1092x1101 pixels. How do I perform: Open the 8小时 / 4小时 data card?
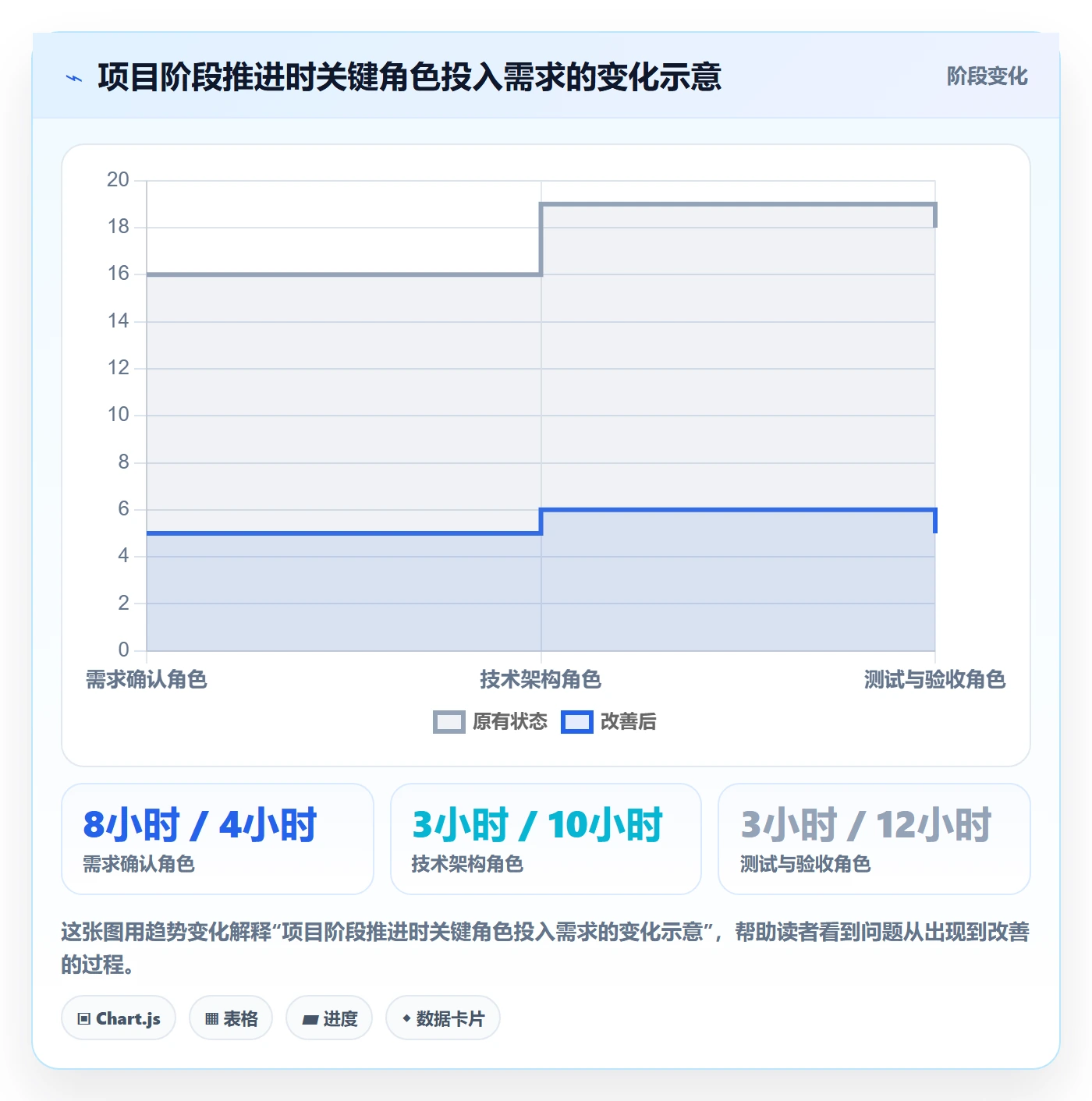(218, 839)
